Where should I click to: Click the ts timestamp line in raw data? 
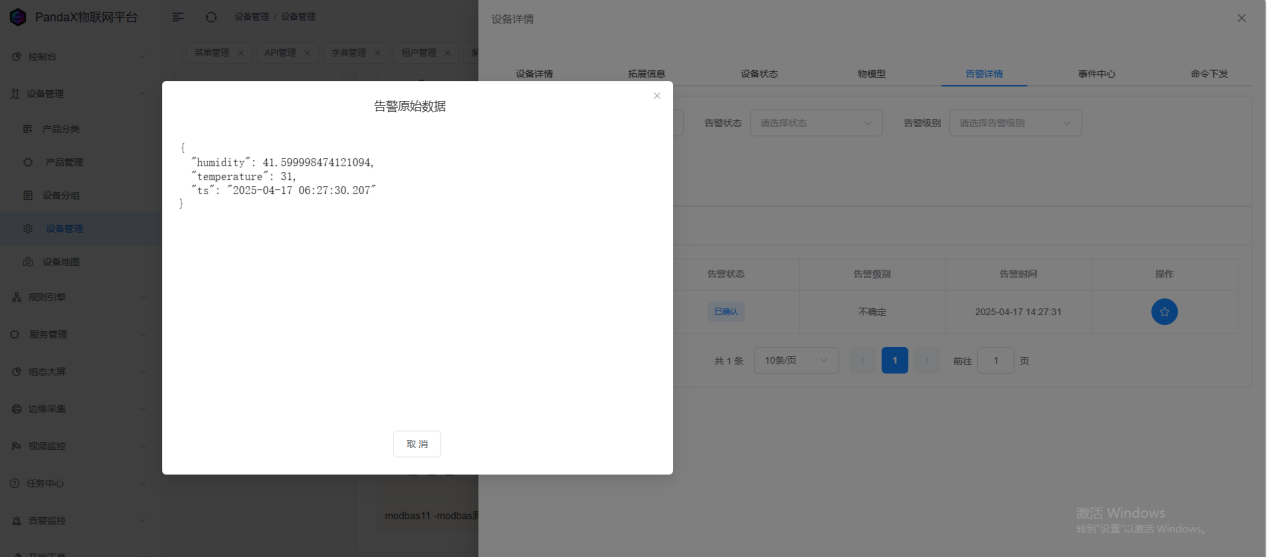(x=284, y=190)
